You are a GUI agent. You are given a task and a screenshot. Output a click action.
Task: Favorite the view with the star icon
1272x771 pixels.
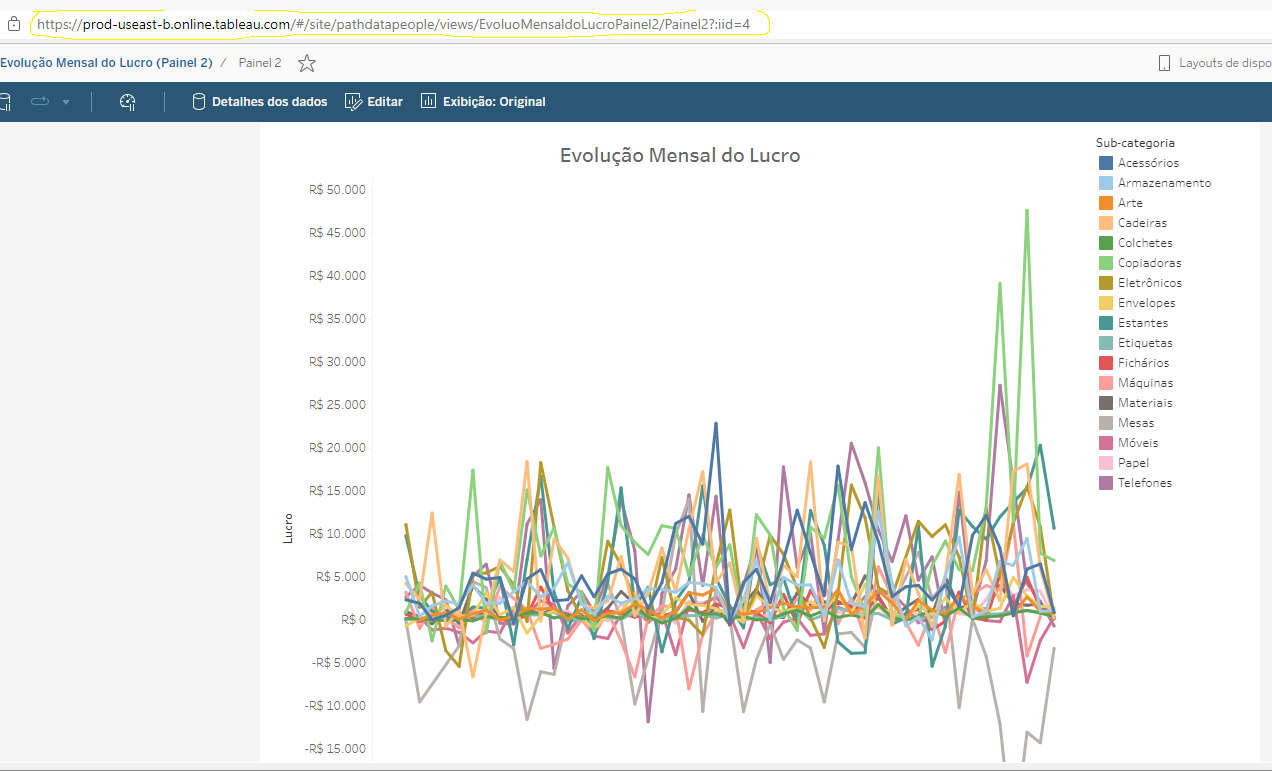click(307, 63)
